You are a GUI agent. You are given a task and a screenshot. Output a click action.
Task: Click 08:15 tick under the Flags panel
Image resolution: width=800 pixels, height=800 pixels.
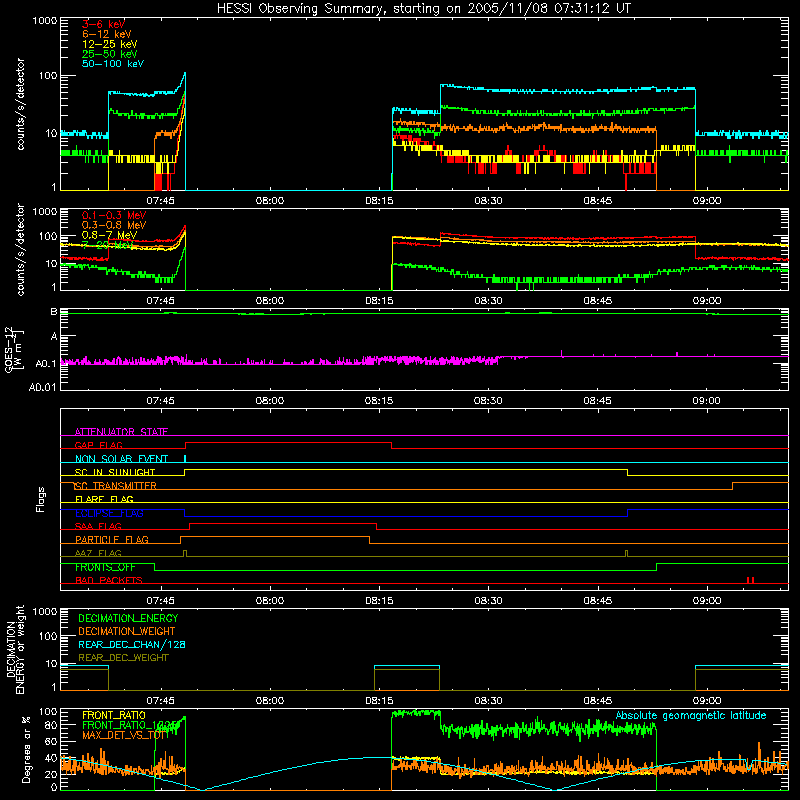point(379,601)
